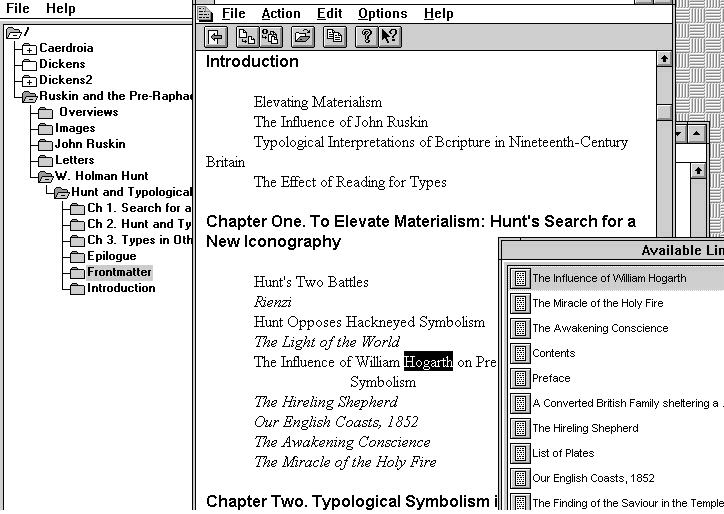This screenshot has width=724, height=514.
Task: Click document icon beside List of Plates
Action: tap(520, 453)
